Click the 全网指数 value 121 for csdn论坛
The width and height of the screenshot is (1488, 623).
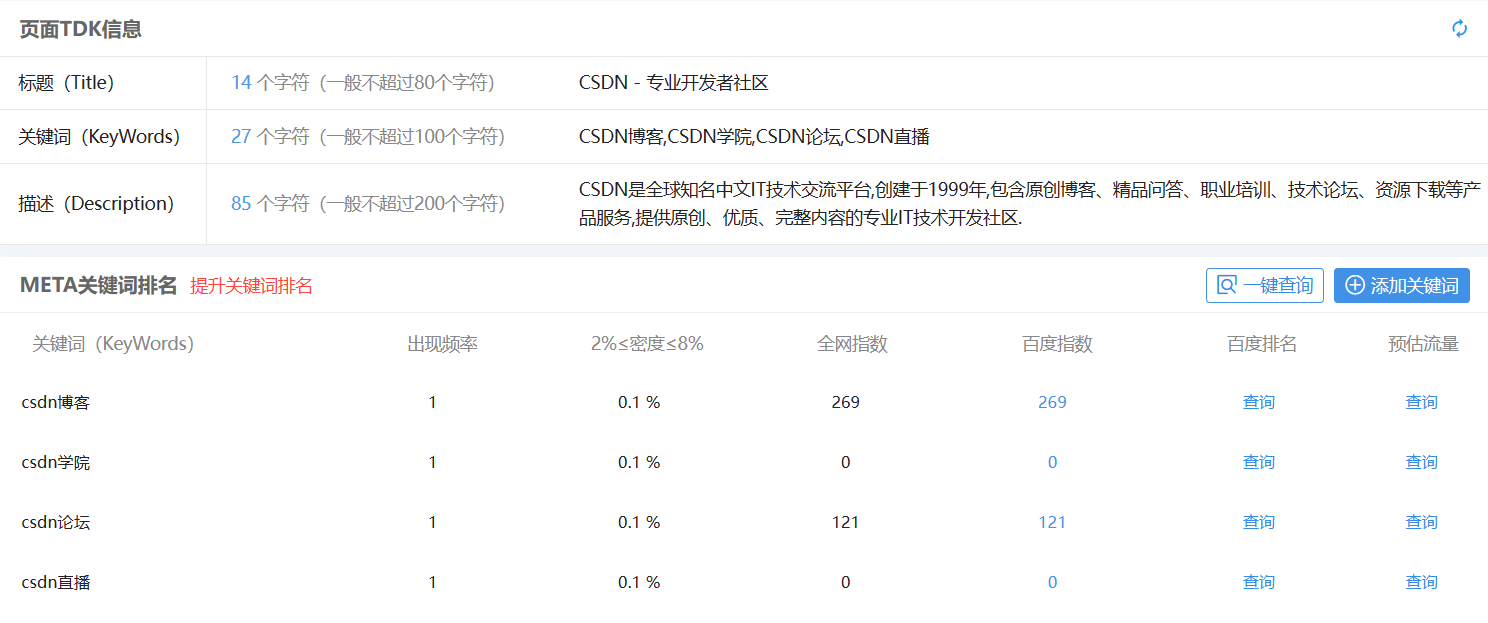click(x=845, y=522)
